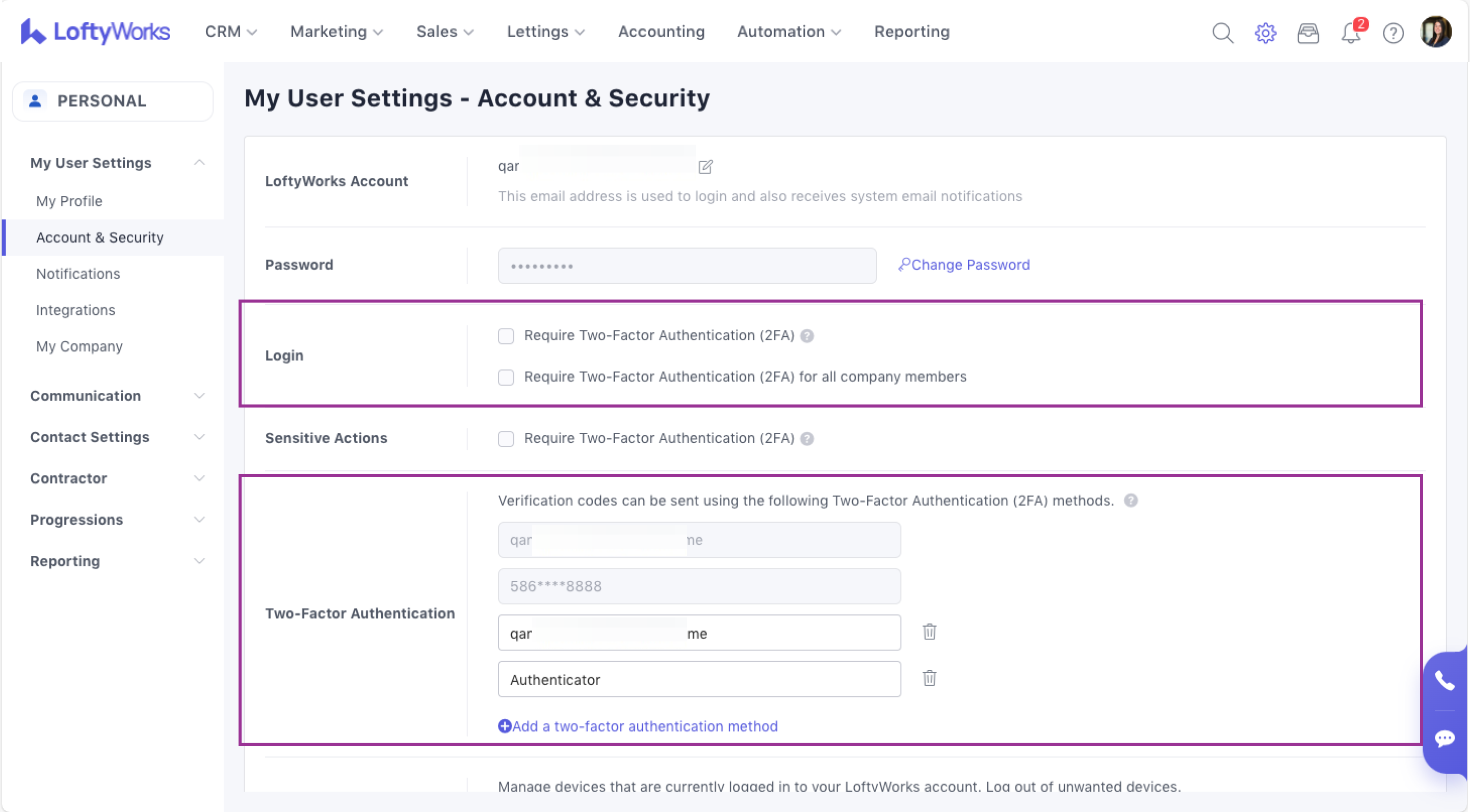Go to Accounting in top navigation

tap(662, 32)
